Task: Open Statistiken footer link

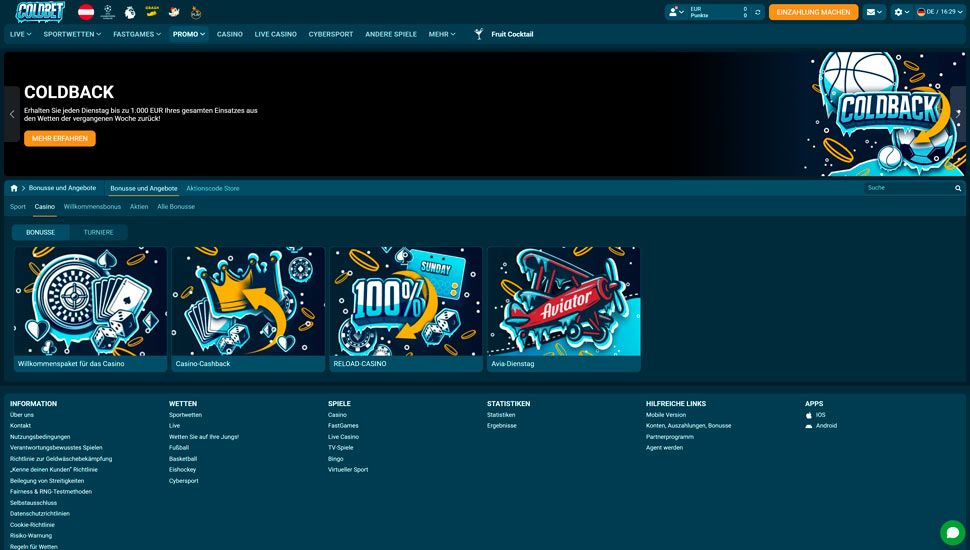Action: click(x=501, y=415)
